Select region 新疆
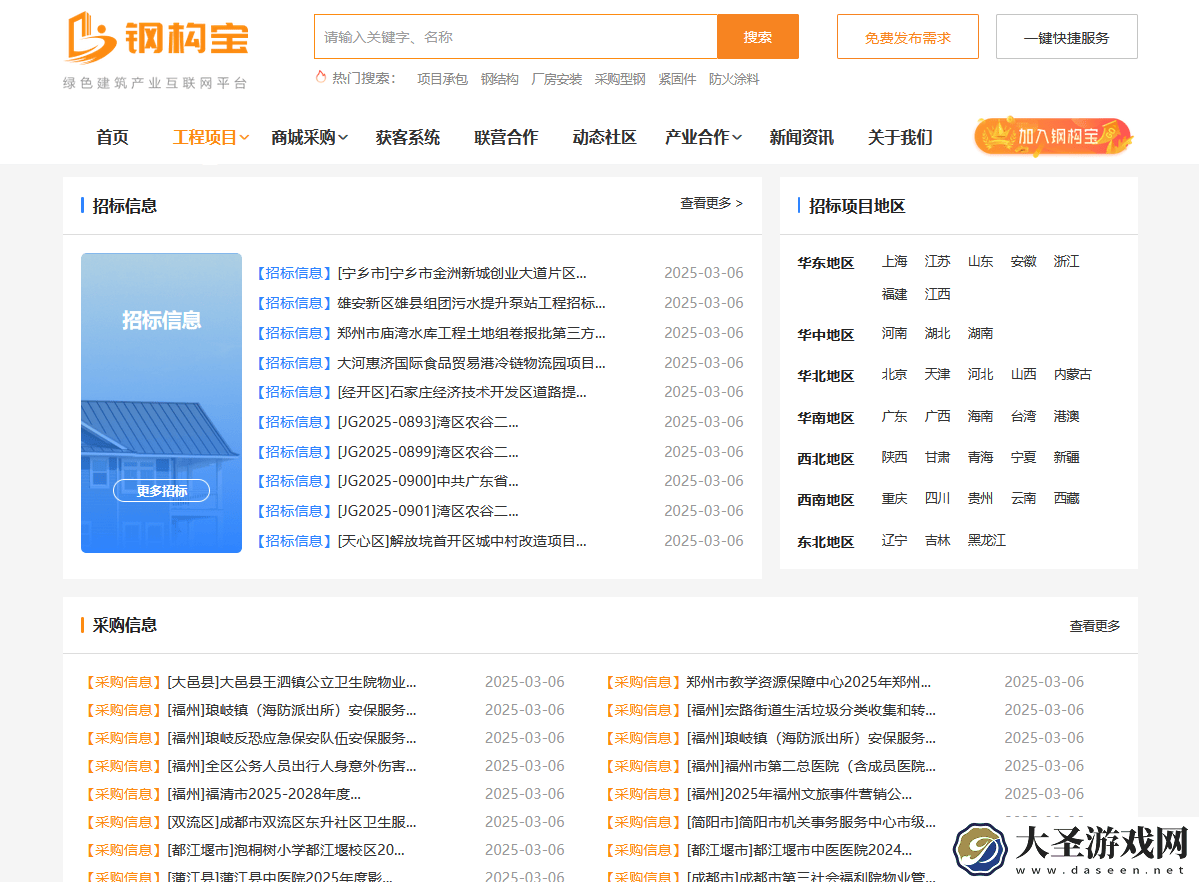 1066,457
